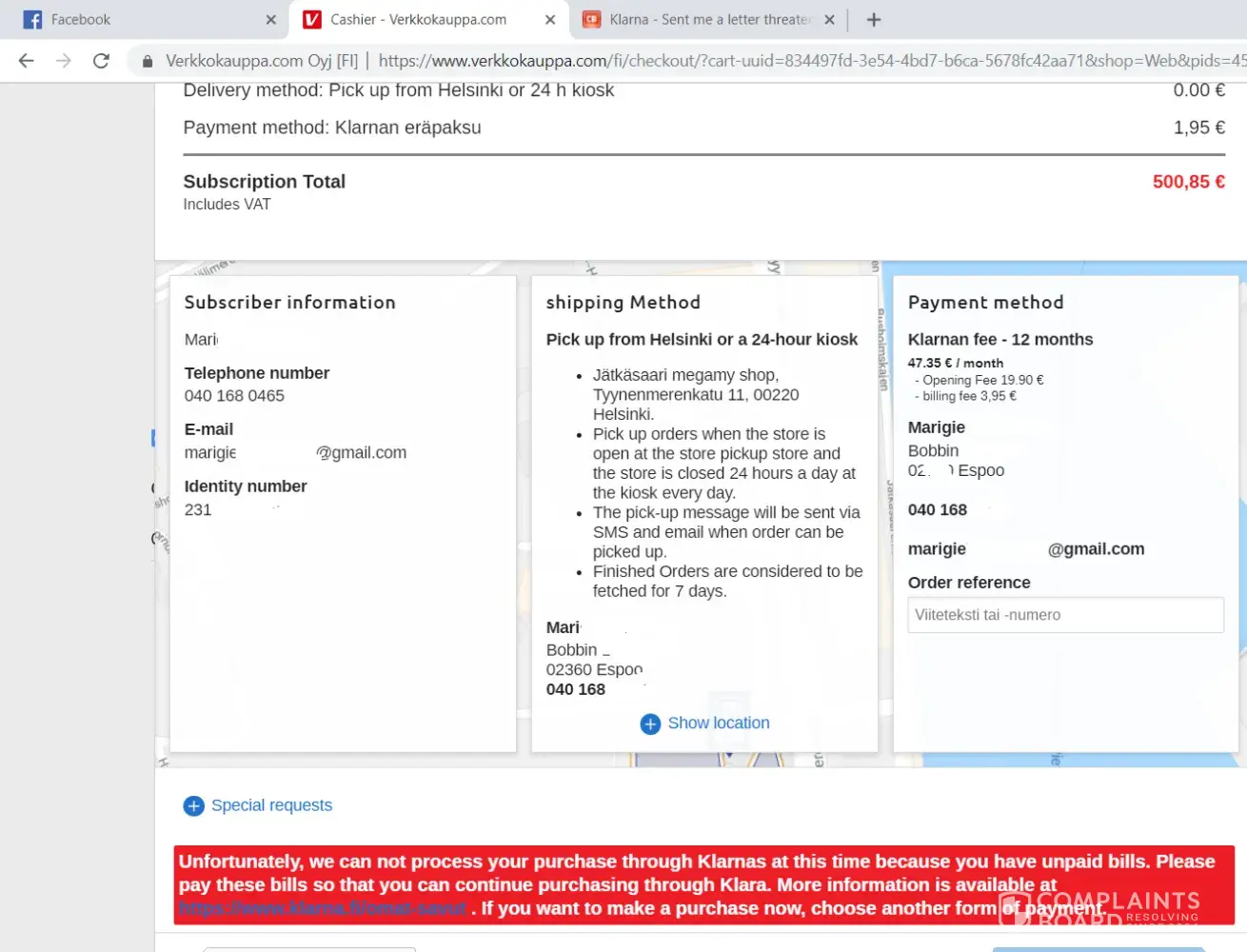
Task: Click the blue plus beside Show location
Action: [650, 724]
